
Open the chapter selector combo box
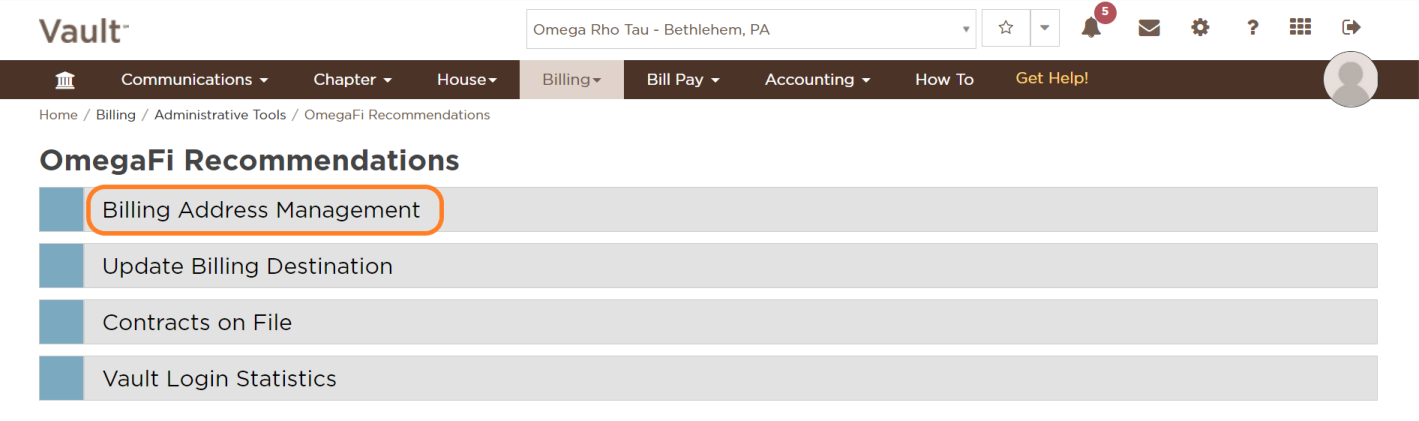pyautogui.click(x=750, y=29)
